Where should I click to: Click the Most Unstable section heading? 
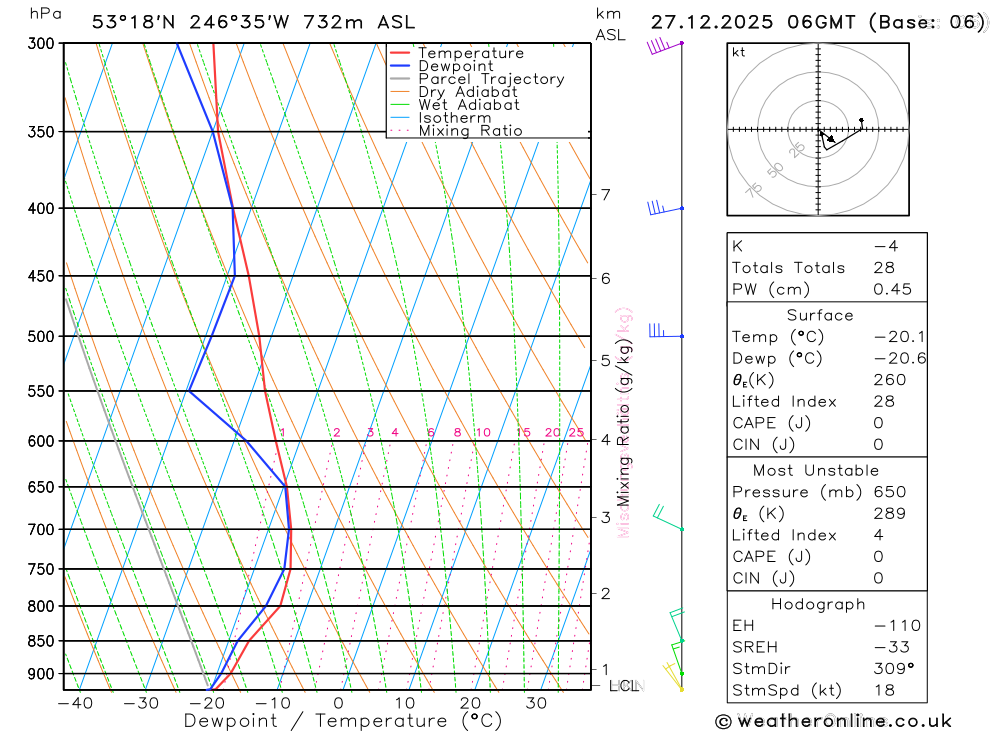coord(816,471)
